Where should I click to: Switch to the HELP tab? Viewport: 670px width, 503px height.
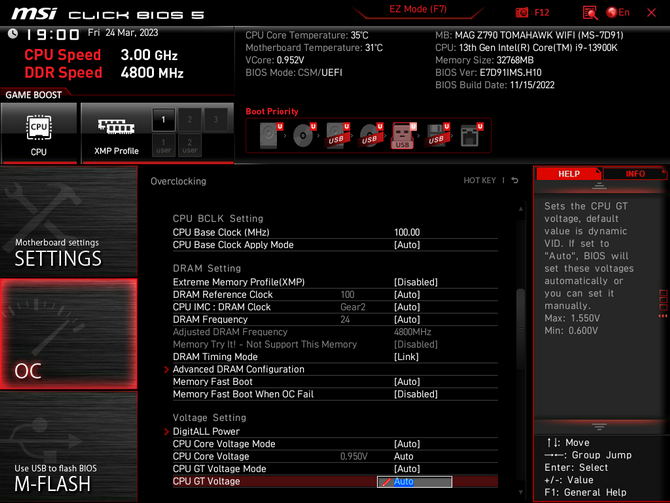click(569, 174)
